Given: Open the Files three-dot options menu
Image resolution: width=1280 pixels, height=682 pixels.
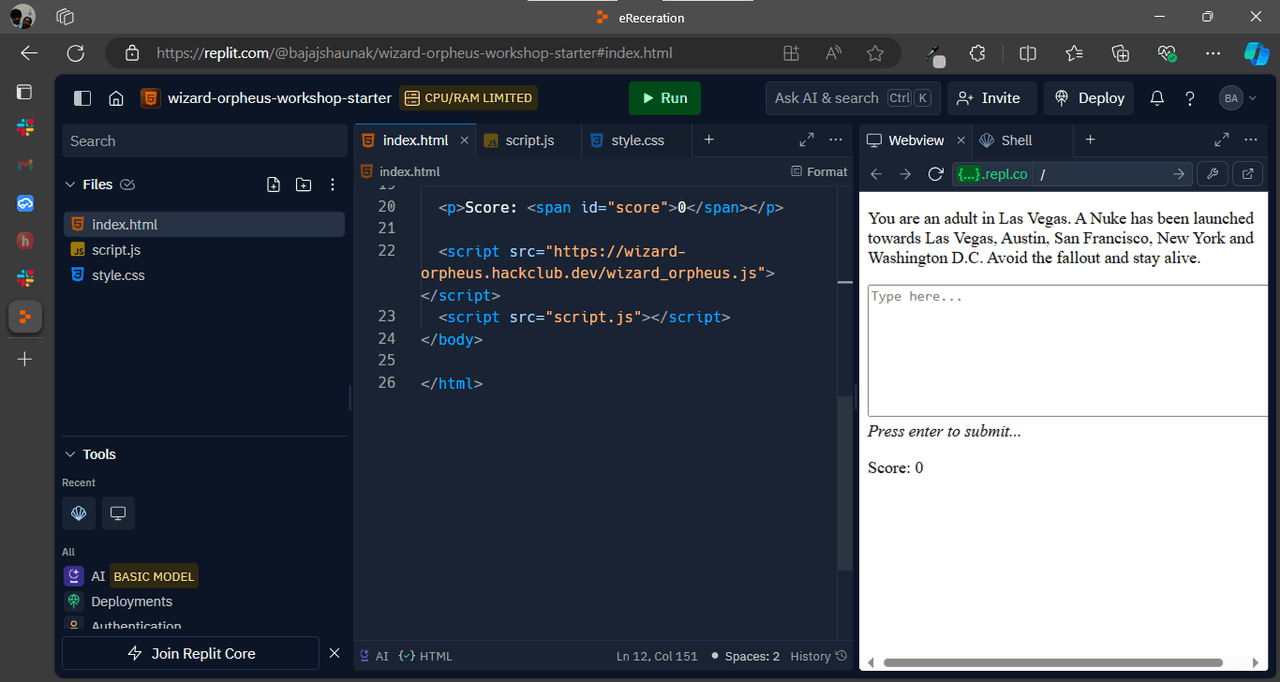Looking at the screenshot, I should pos(333,184).
